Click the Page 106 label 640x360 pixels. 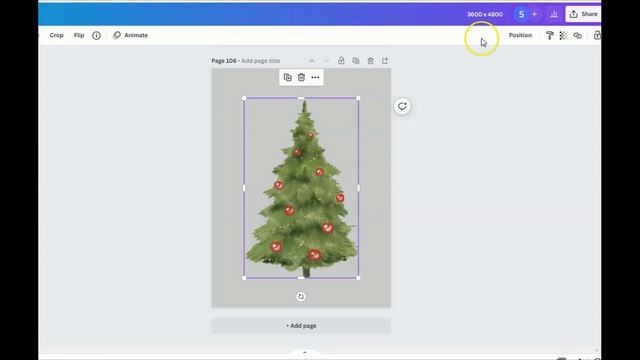(x=224, y=61)
